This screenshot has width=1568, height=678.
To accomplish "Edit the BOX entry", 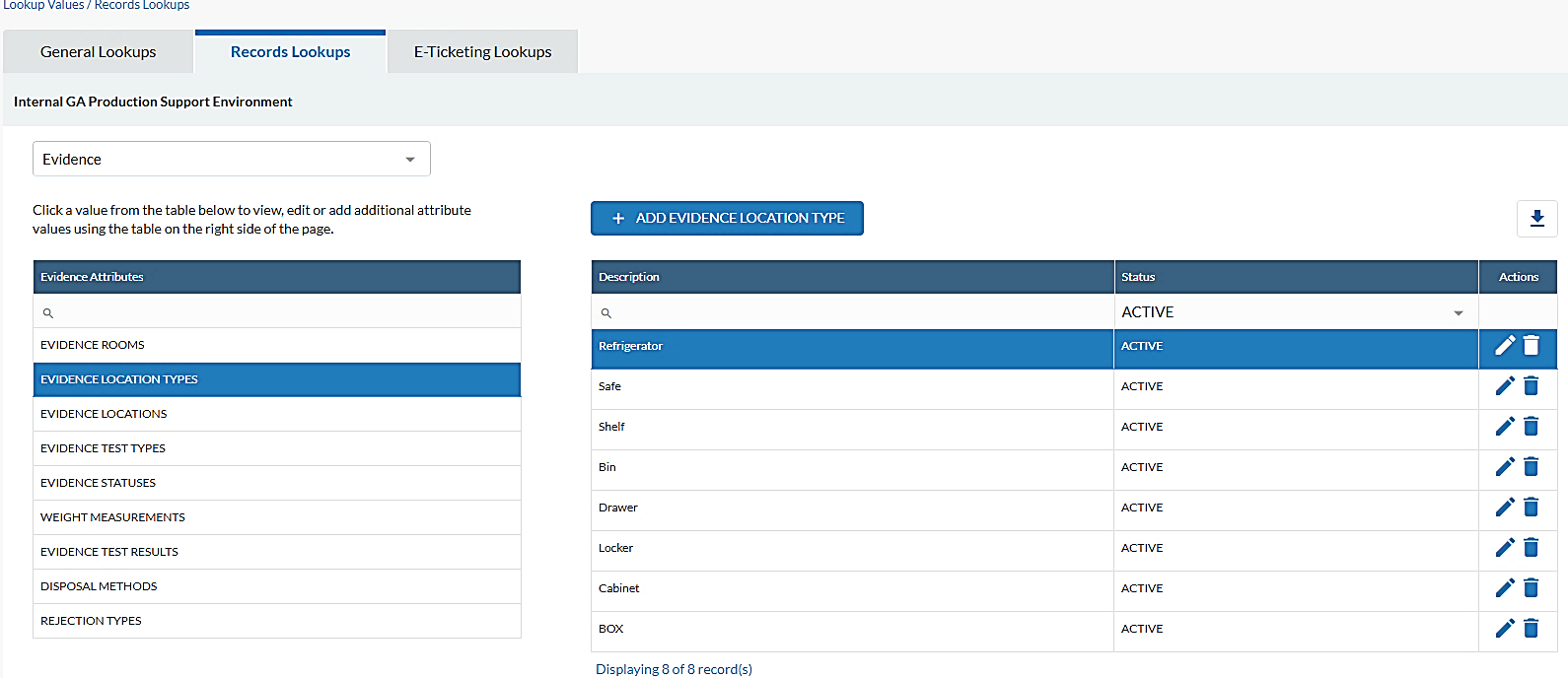I will (x=1505, y=628).
